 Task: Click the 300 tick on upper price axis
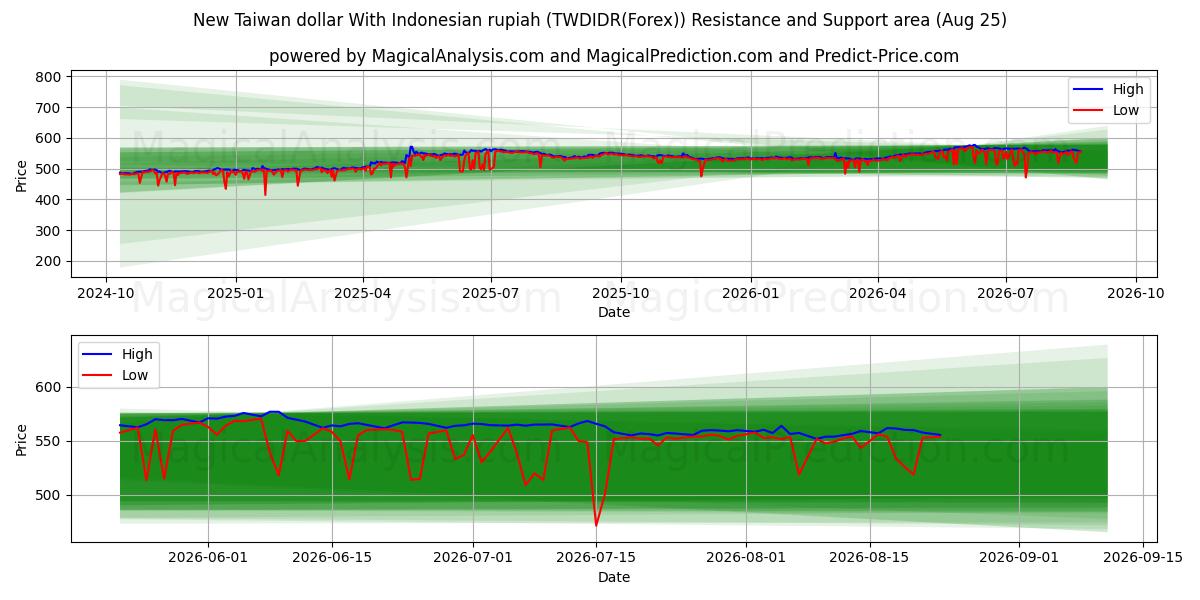point(48,231)
